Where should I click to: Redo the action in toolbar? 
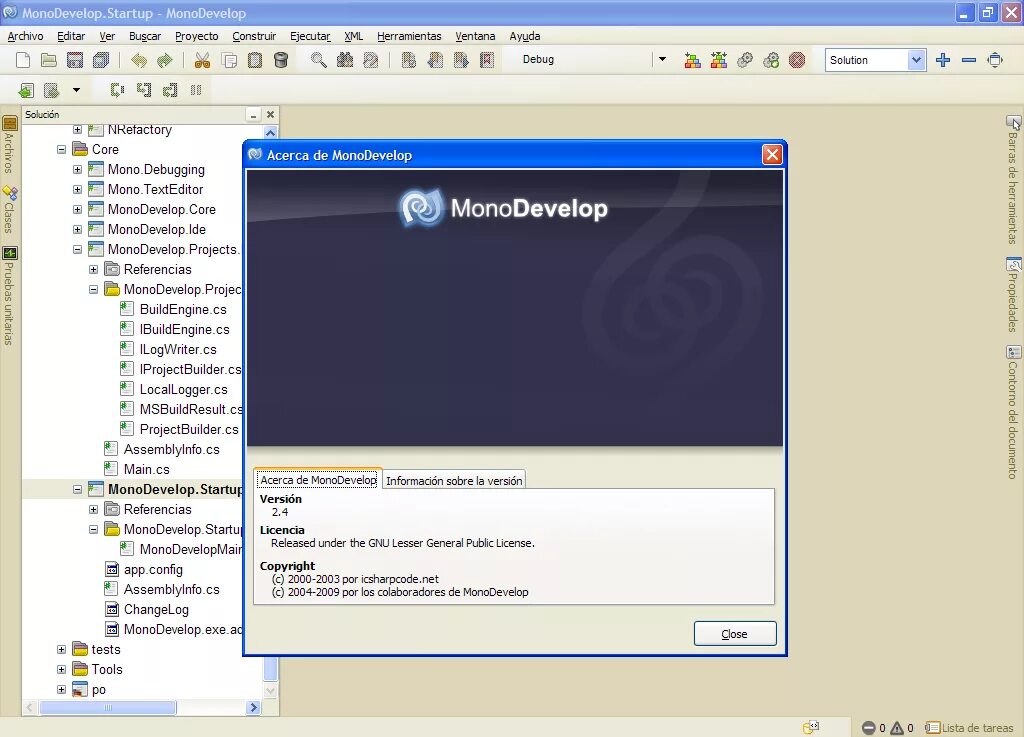165,60
